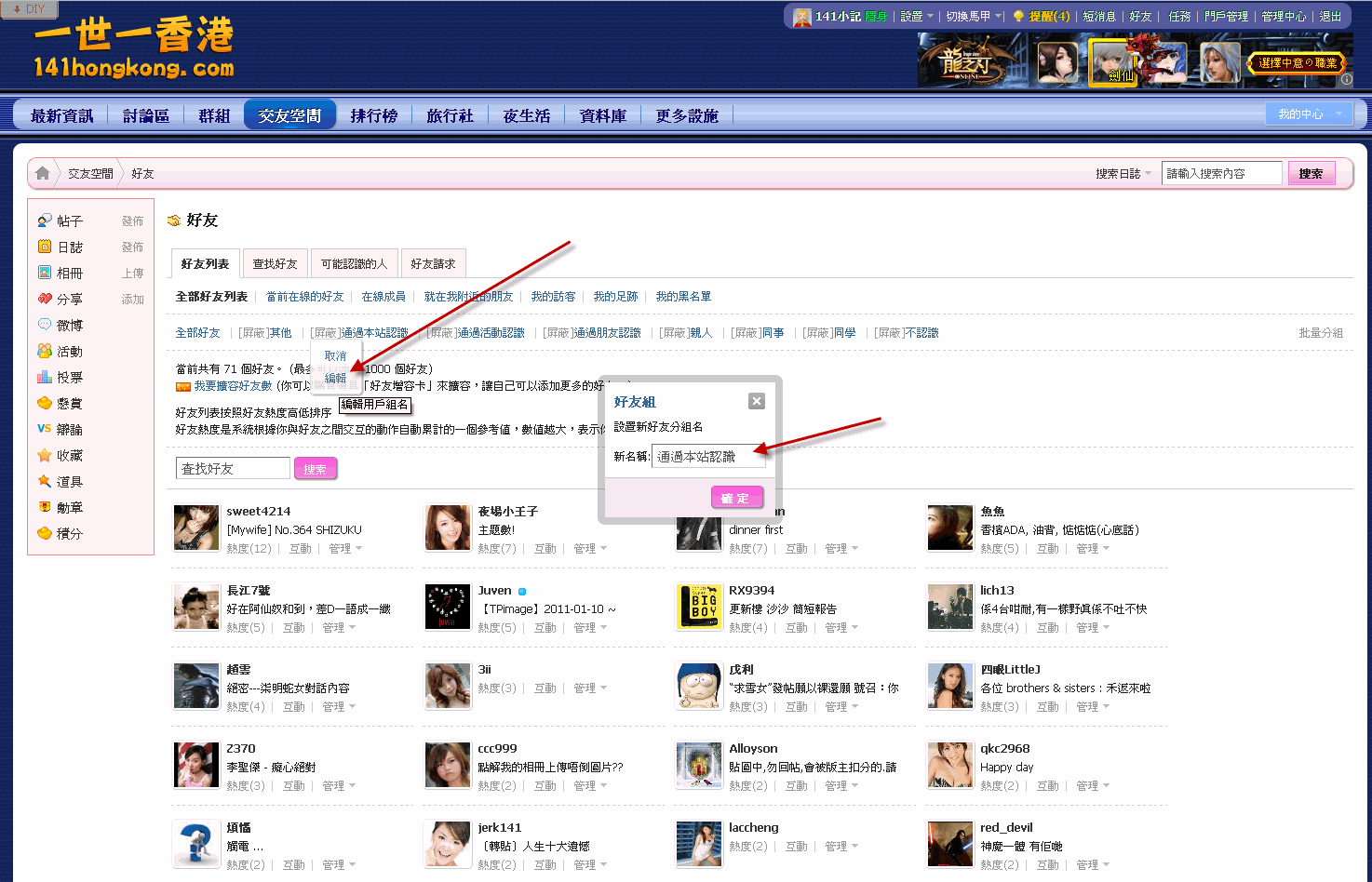Image resolution: width=1372 pixels, height=882 pixels.
Task: Close the 好友組 dialog
Action: point(757,401)
